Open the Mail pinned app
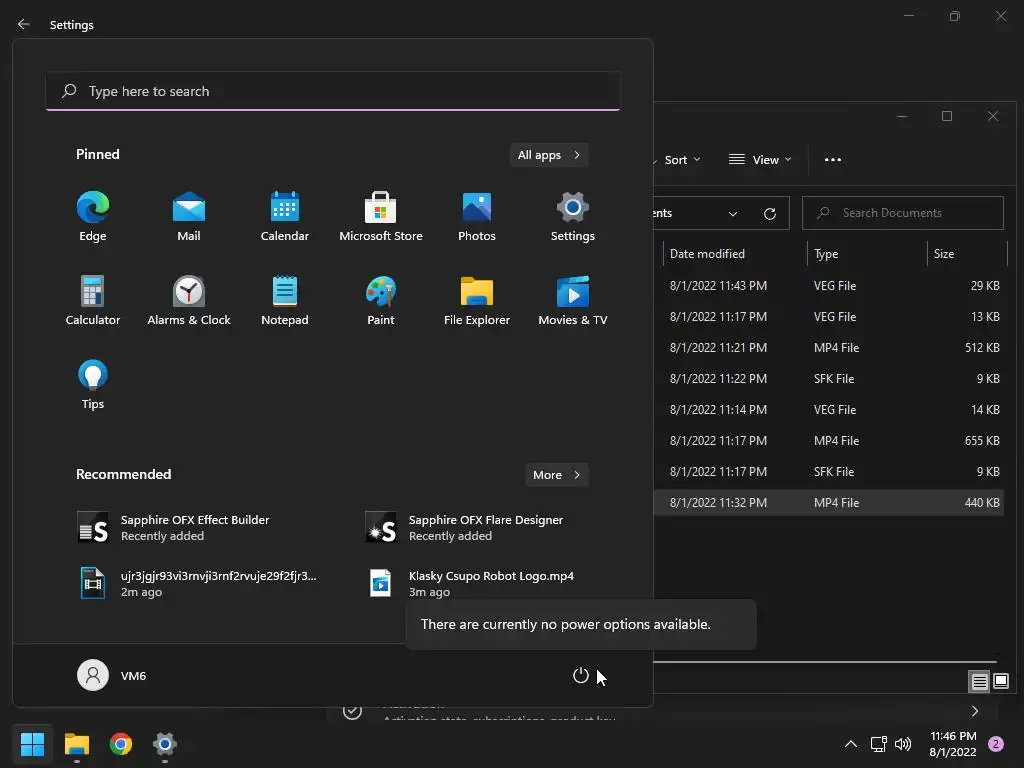Image resolution: width=1024 pixels, height=768 pixels. (x=189, y=217)
